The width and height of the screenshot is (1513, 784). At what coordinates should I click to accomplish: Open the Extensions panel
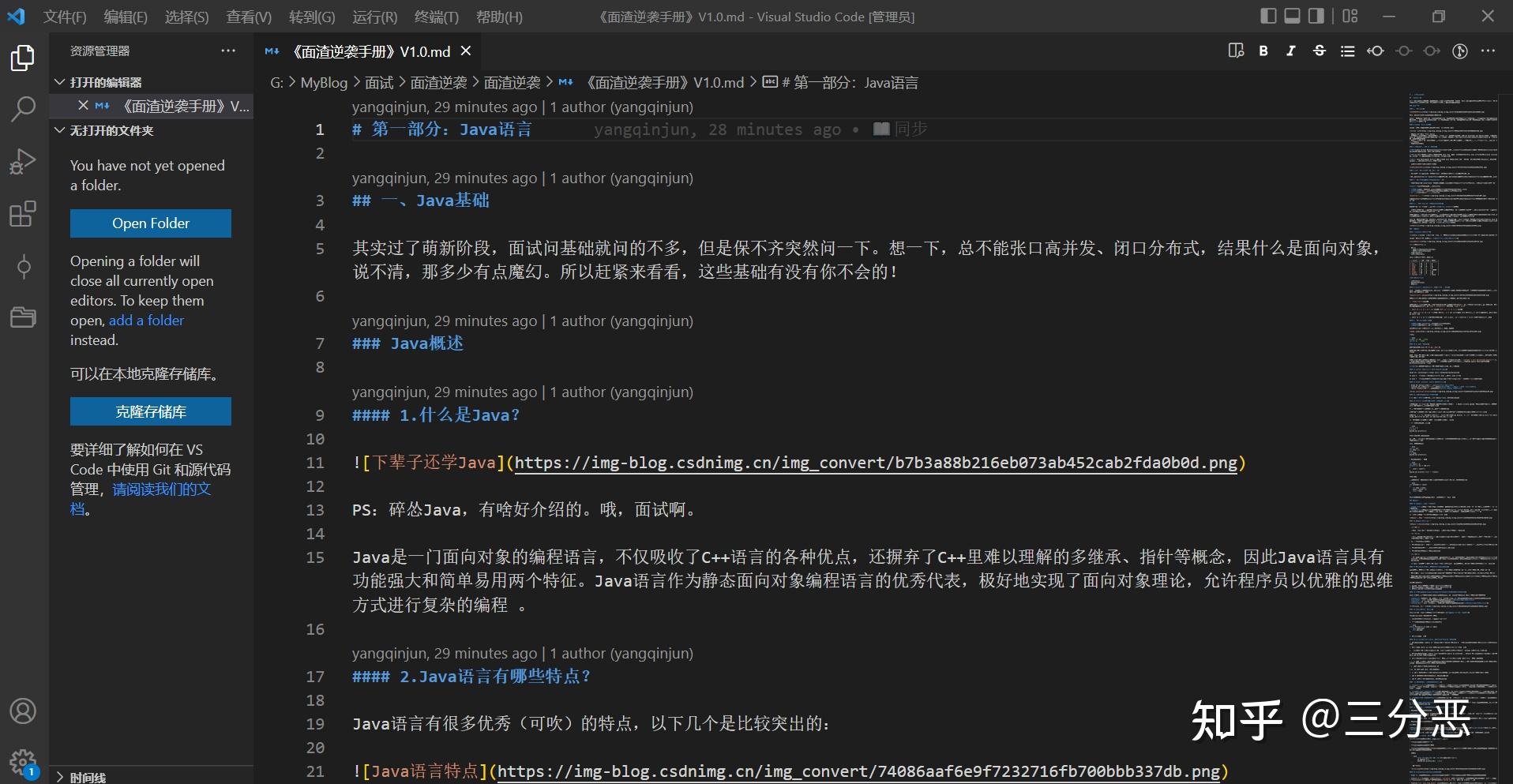pos(23,213)
